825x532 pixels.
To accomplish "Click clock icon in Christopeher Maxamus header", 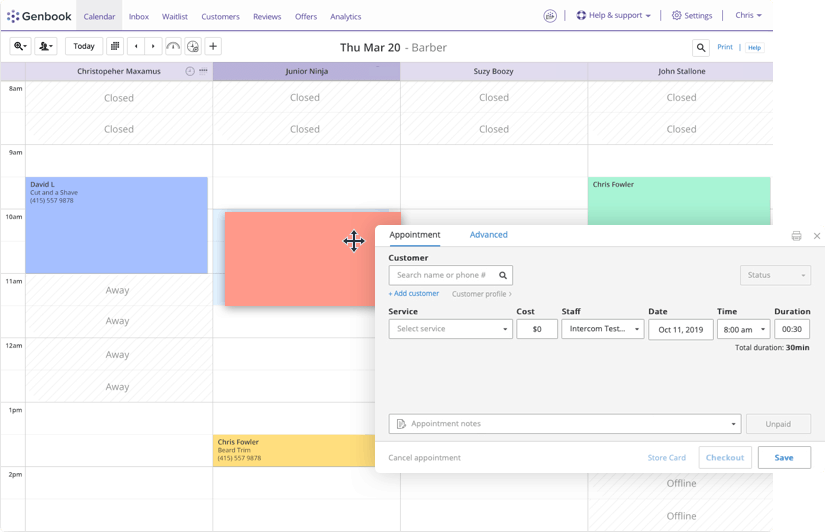I will 190,71.
